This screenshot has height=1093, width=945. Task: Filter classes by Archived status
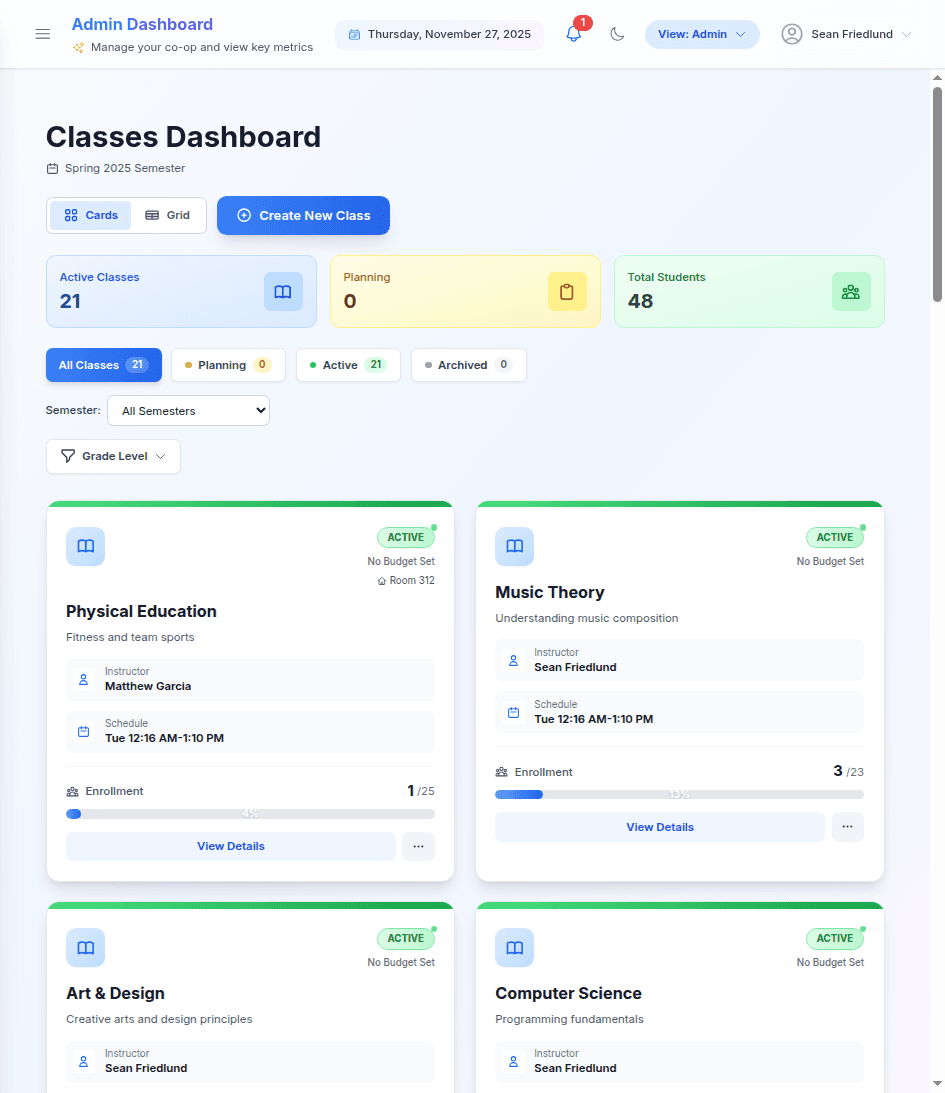[x=468, y=365]
